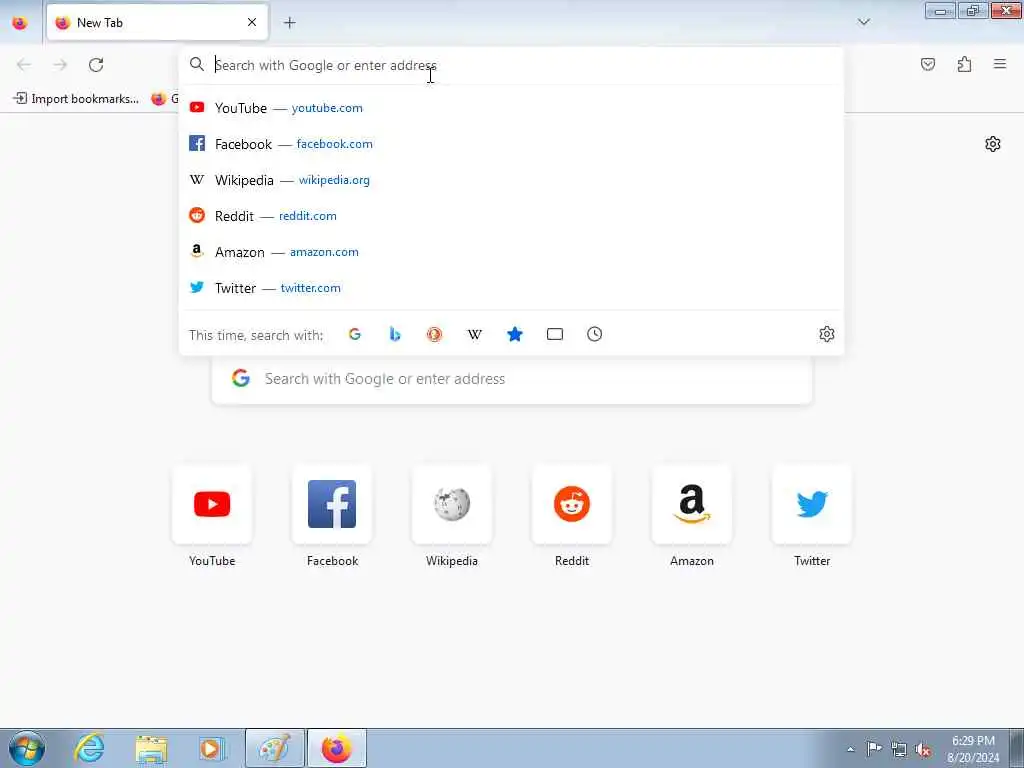Open Windows Start menu orb

27,748
